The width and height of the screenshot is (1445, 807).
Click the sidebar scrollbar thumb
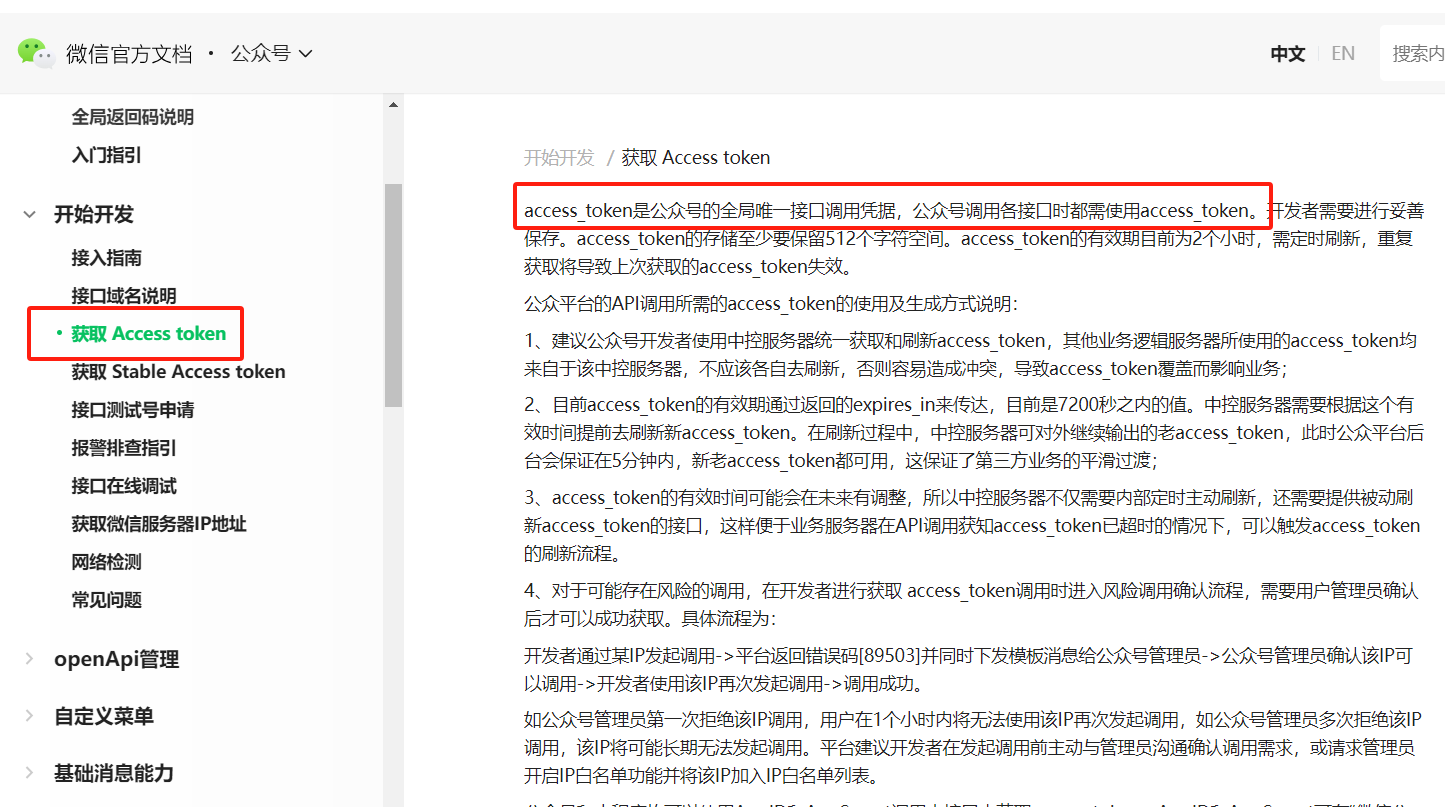[393, 295]
